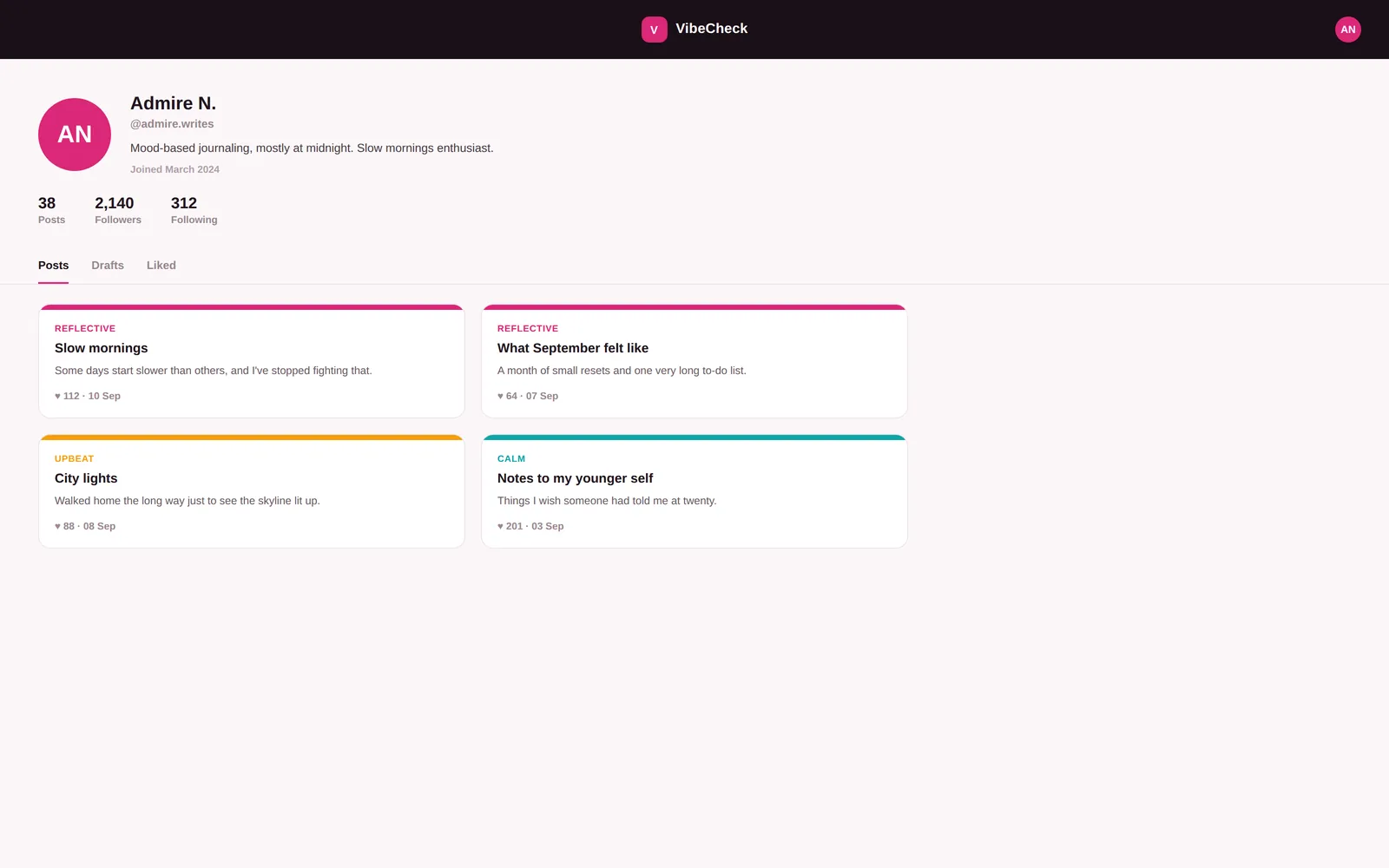Click REFLECTIVE tag on What September card
Image resolution: width=1389 pixels, height=868 pixels.
pyautogui.click(x=528, y=328)
